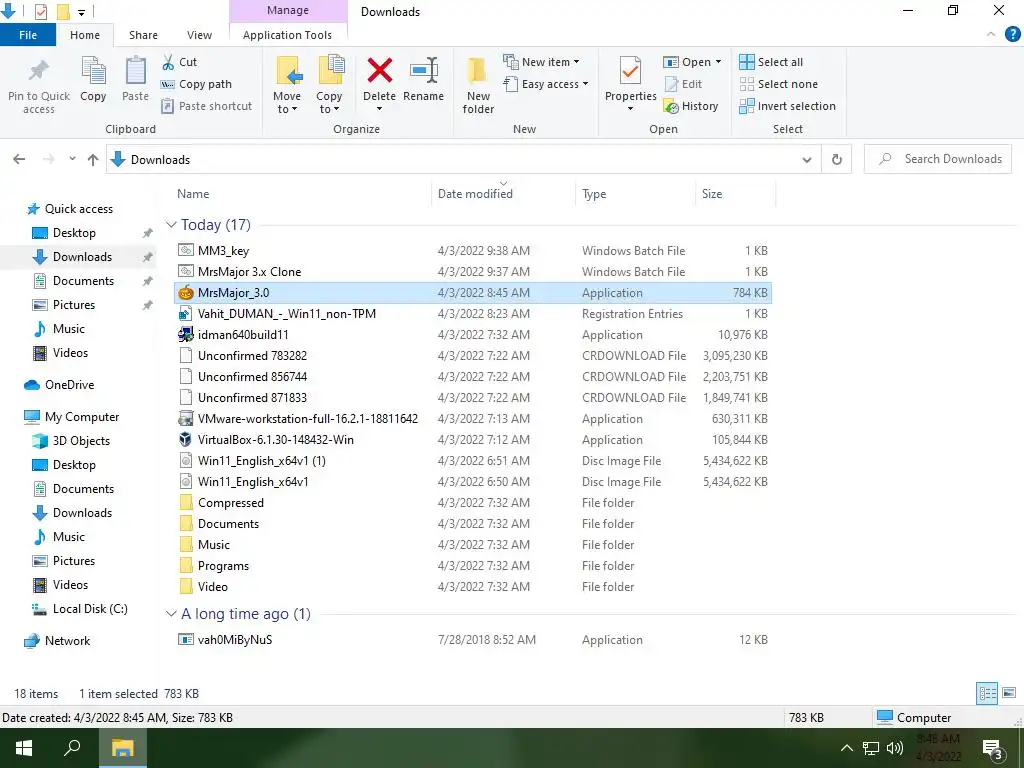Click the Edit button in Open group

coord(683,84)
